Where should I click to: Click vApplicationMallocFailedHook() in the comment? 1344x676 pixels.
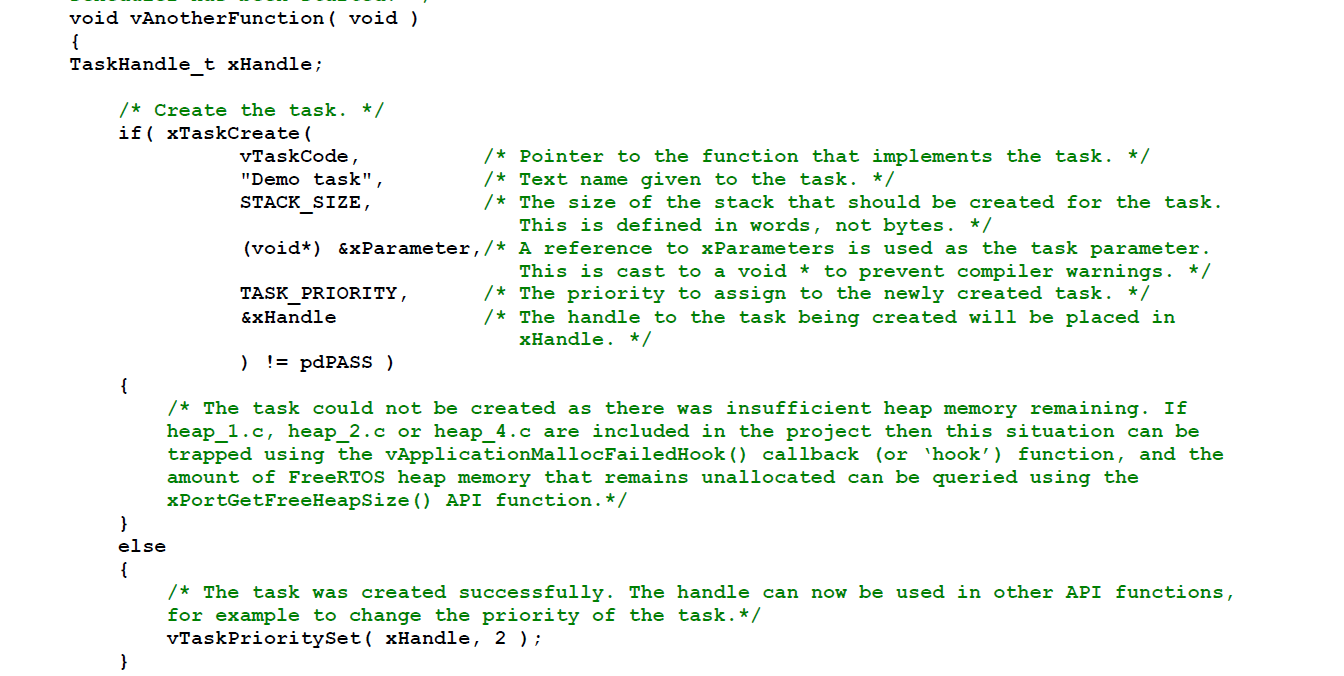pyautogui.click(x=566, y=454)
